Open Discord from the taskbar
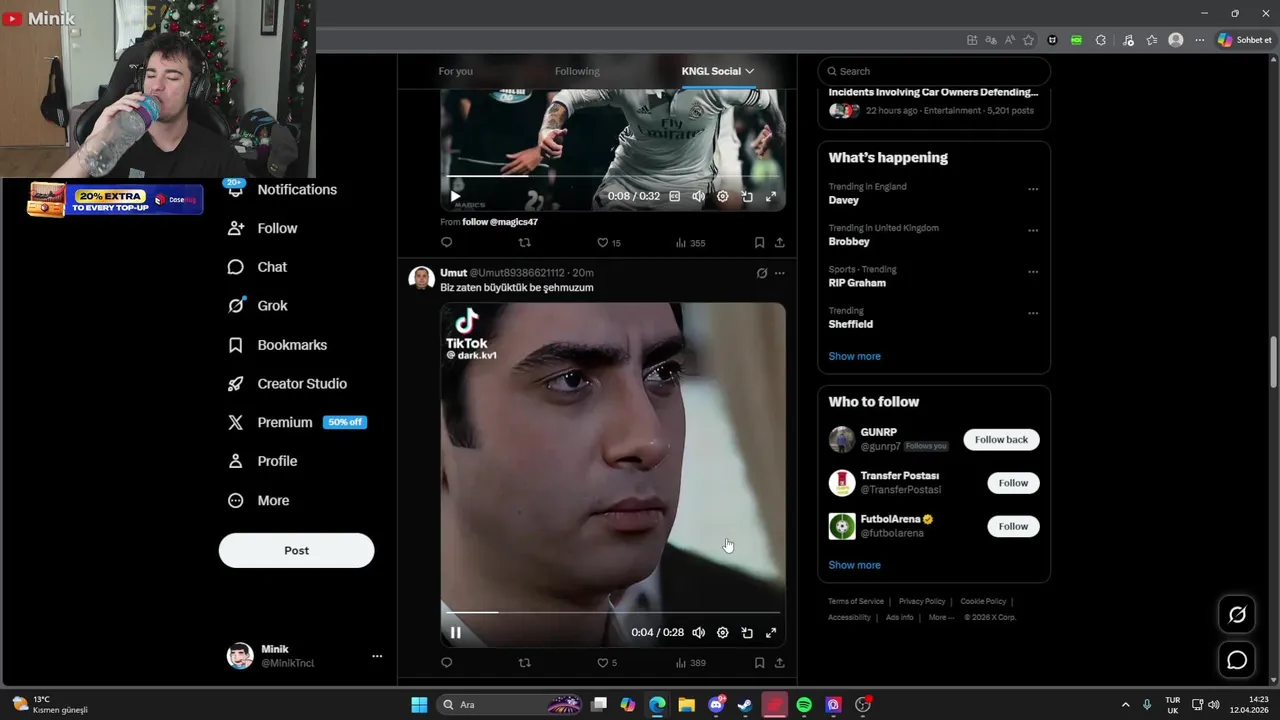This screenshot has height=720, width=1280. pyautogui.click(x=716, y=705)
